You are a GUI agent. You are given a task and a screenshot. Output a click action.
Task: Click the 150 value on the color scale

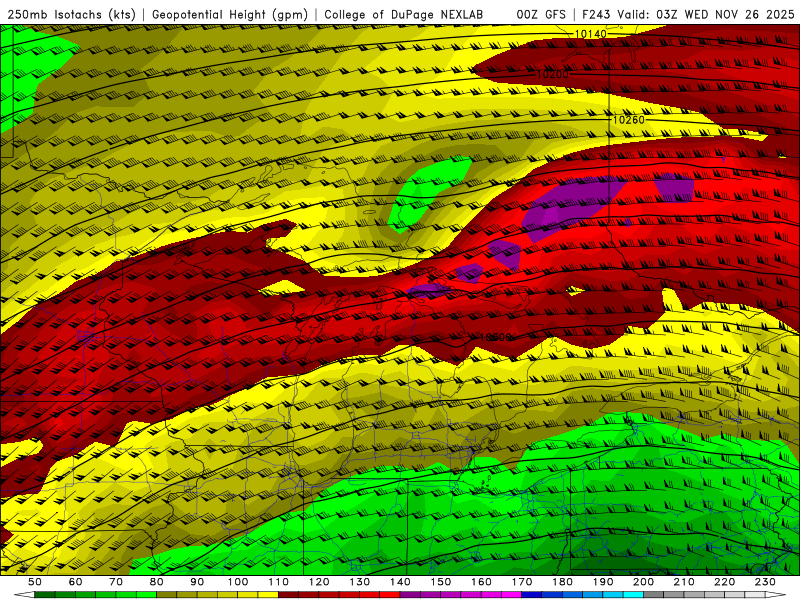tap(441, 582)
